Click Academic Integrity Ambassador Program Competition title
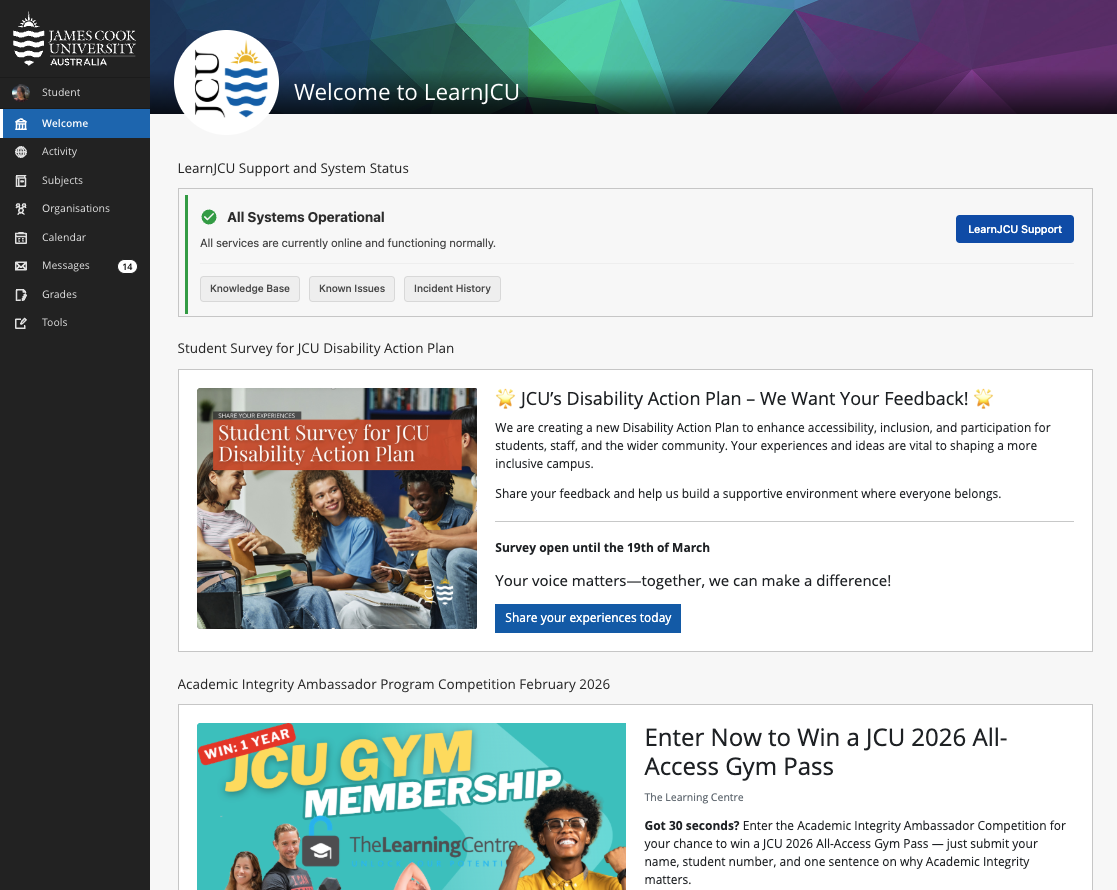The width and height of the screenshot is (1117, 890). click(x=394, y=684)
